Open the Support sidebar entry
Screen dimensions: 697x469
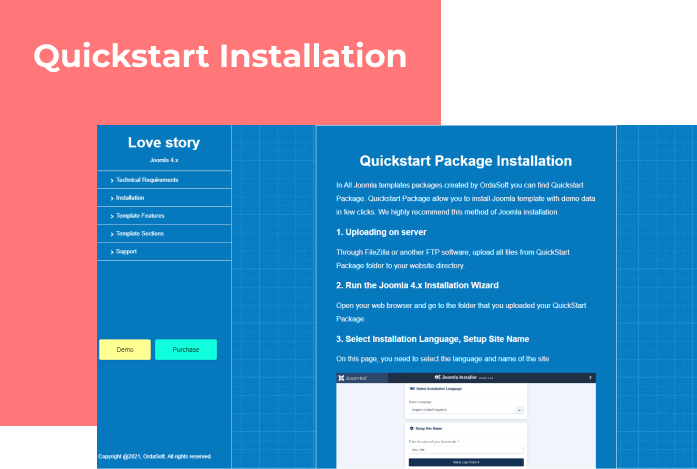pos(164,252)
